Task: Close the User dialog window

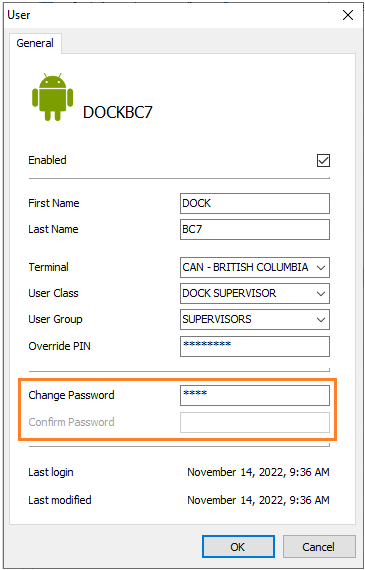Action: pyautogui.click(x=348, y=15)
